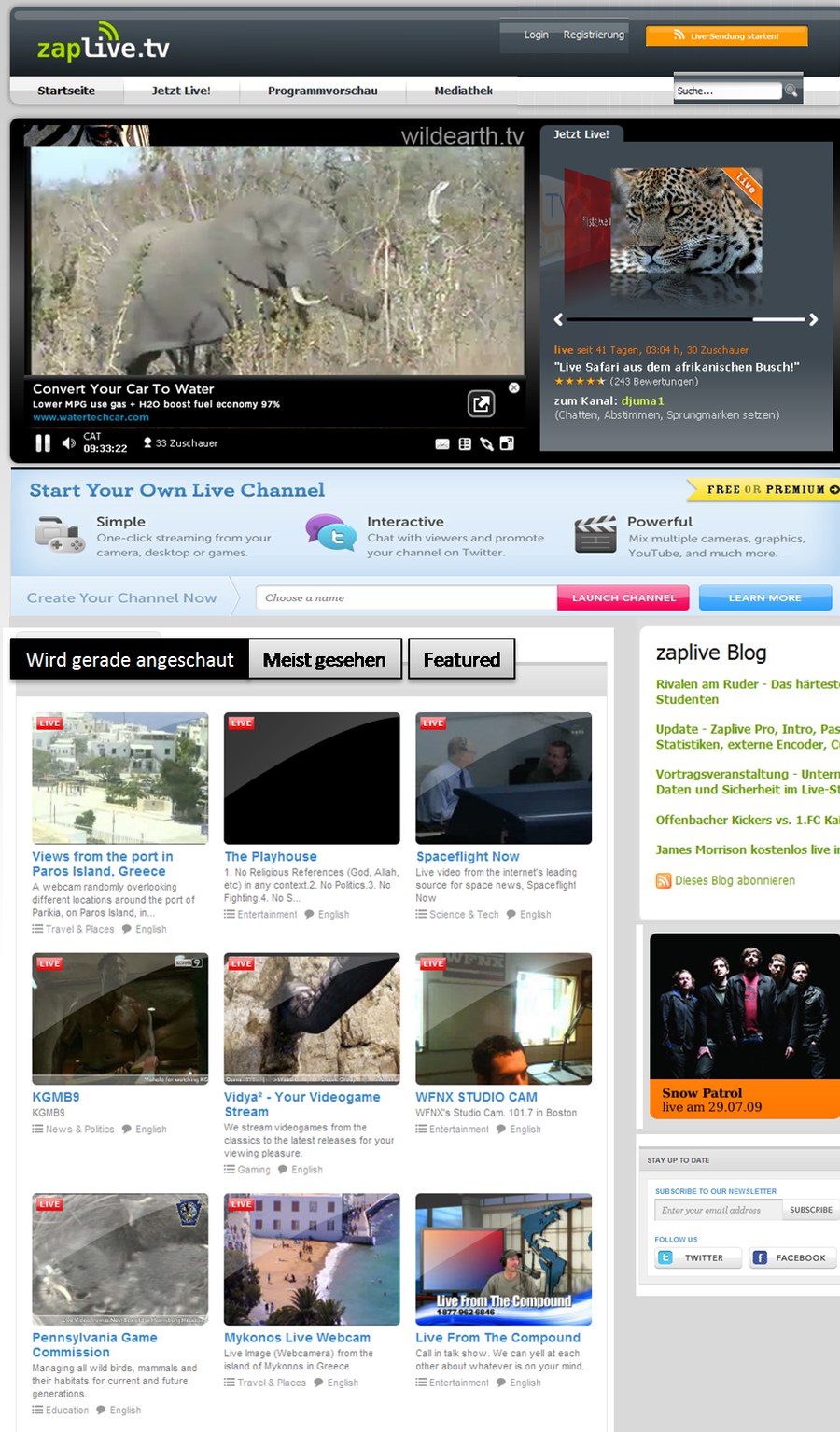Open Pennsylvania Game Commission title link
This screenshot has width=840, height=1432.
(94, 1345)
